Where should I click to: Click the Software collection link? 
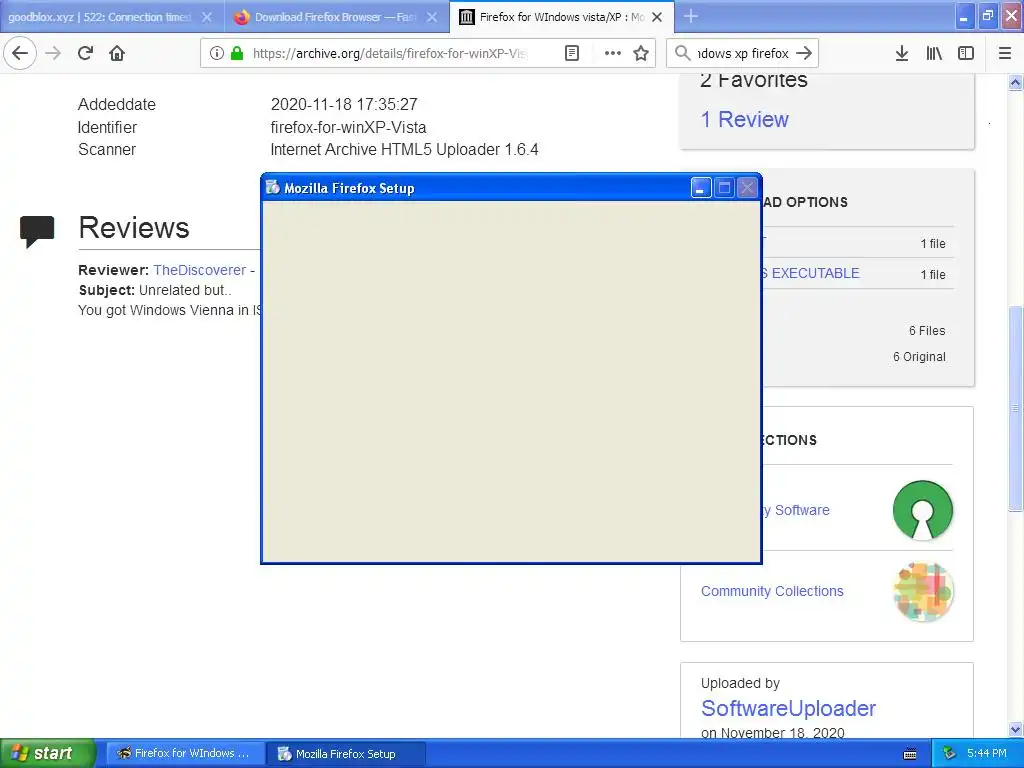(797, 510)
